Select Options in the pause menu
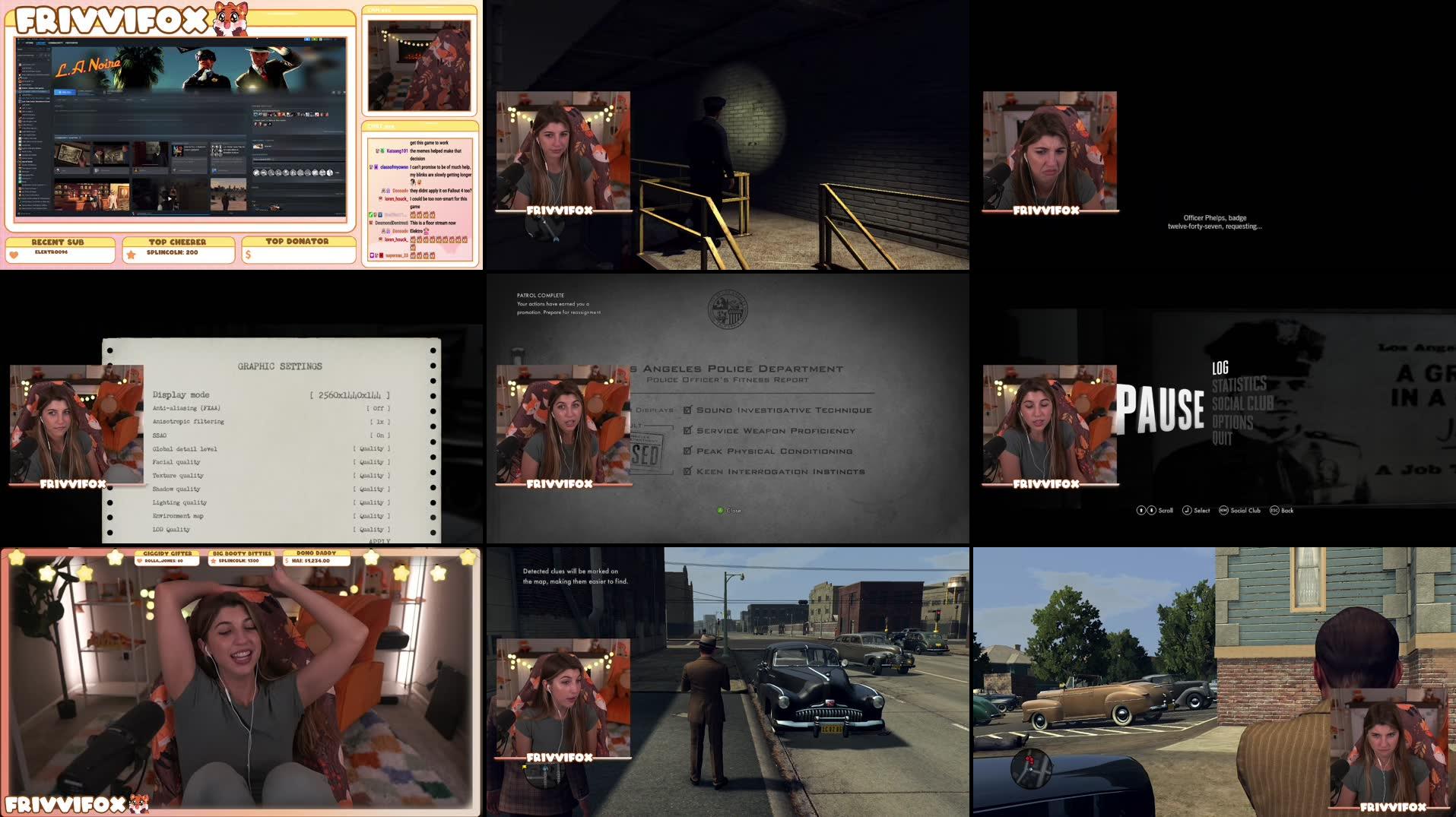 click(x=1232, y=422)
